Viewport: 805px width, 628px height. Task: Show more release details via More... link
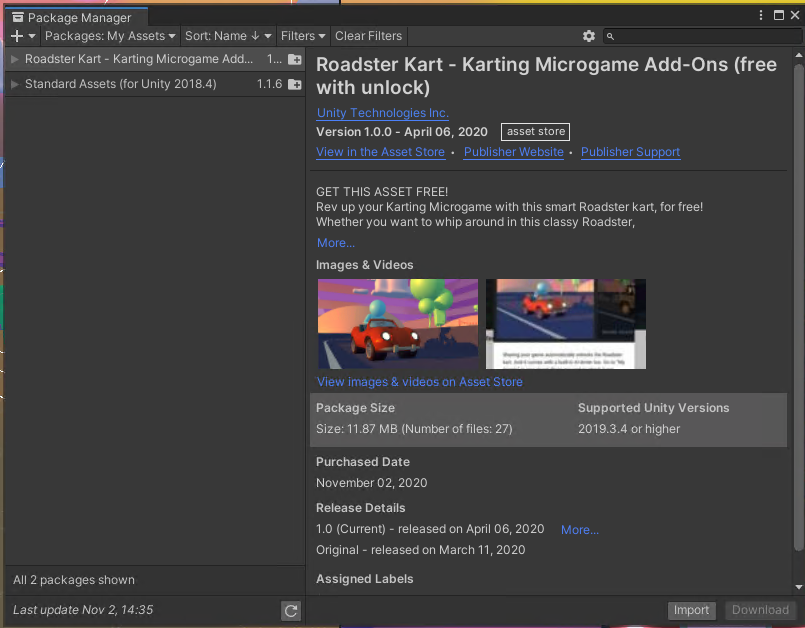(580, 530)
